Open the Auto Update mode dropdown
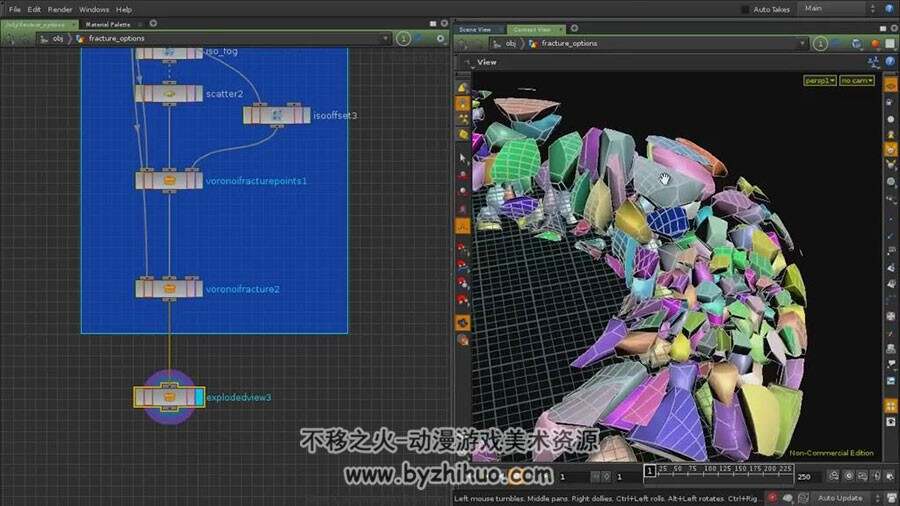900x506 pixels. [x=847, y=498]
